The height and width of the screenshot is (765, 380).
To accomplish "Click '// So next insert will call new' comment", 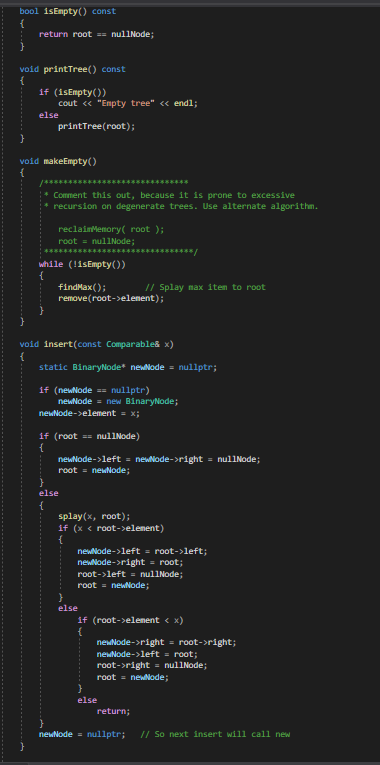I will 215,734.
